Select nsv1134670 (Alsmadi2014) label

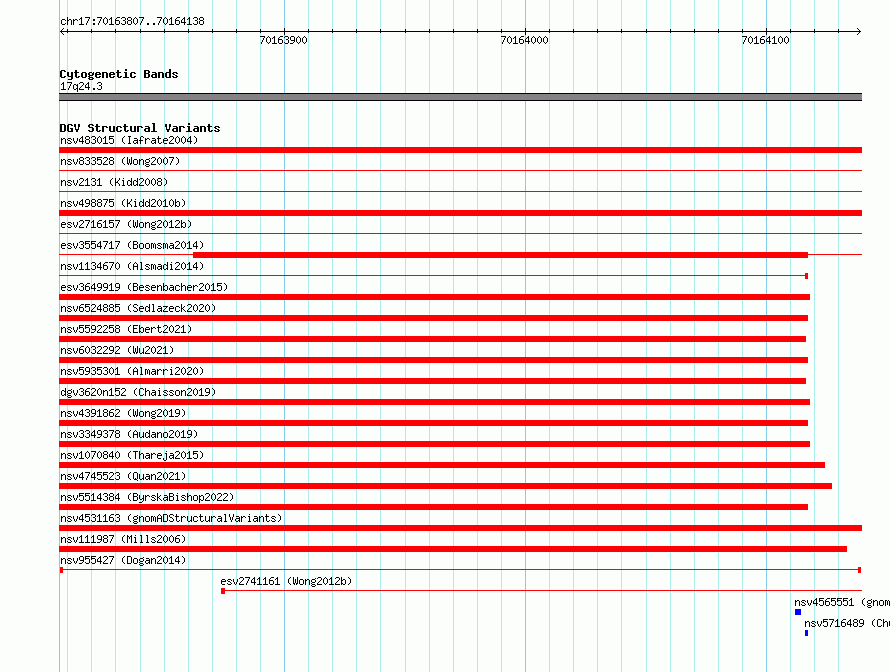(132, 266)
